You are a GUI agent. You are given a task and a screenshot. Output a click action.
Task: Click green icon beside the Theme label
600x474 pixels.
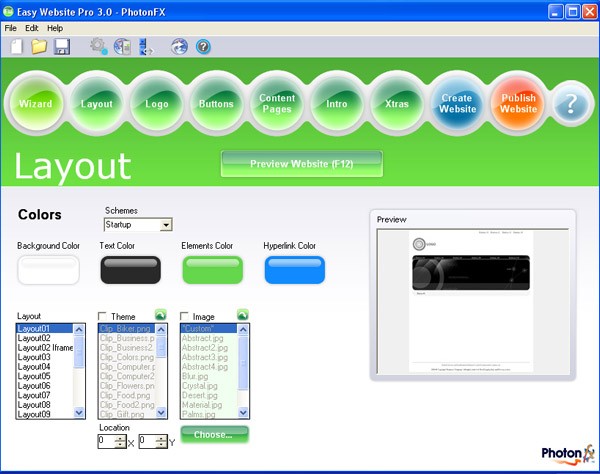point(160,316)
